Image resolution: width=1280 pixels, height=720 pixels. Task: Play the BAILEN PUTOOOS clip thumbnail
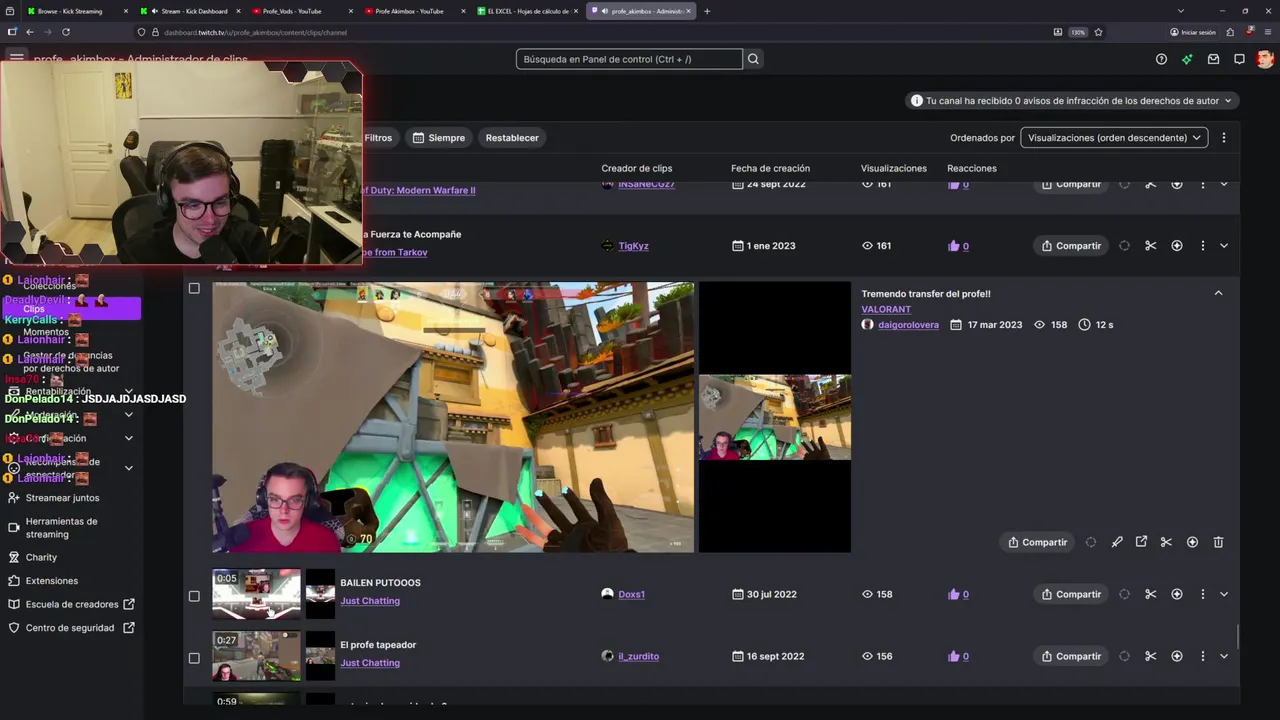pos(256,594)
